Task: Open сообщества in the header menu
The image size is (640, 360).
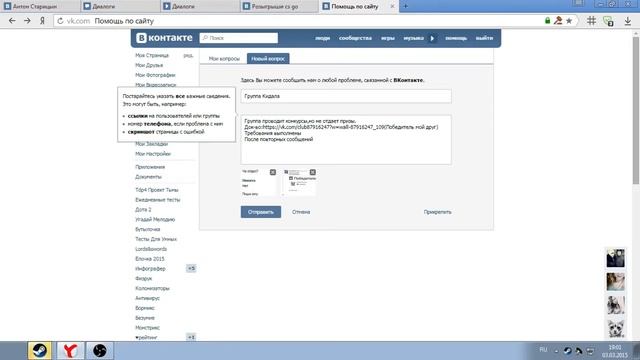Action: click(x=355, y=38)
